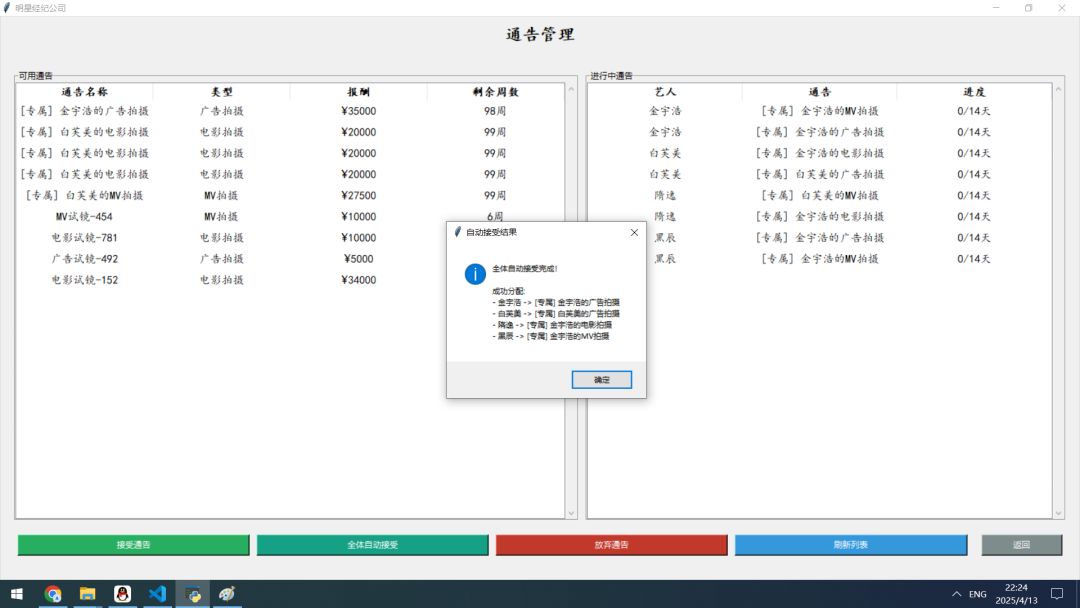Click the '6周' remaining weeks cell
The image size is (1080, 608).
[x=495, y=216]
